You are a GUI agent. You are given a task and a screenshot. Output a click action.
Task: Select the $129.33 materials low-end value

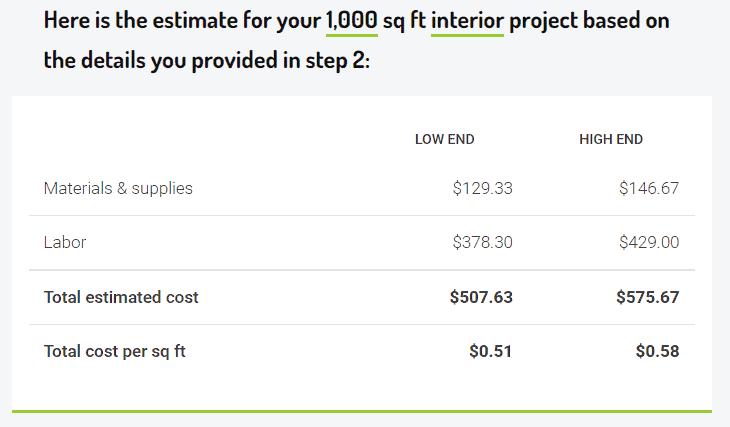[x=482, y=188]
